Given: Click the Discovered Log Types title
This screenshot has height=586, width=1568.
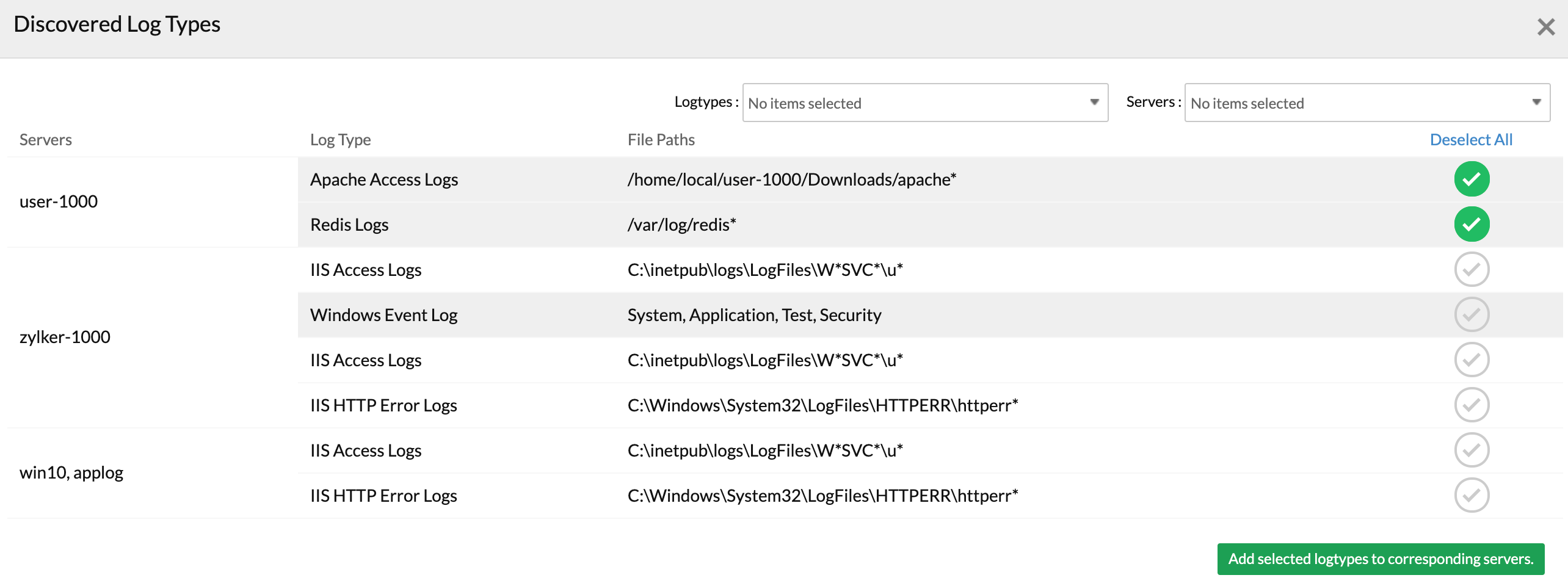Looking at the screenshot, I should (x=117, y=24).
